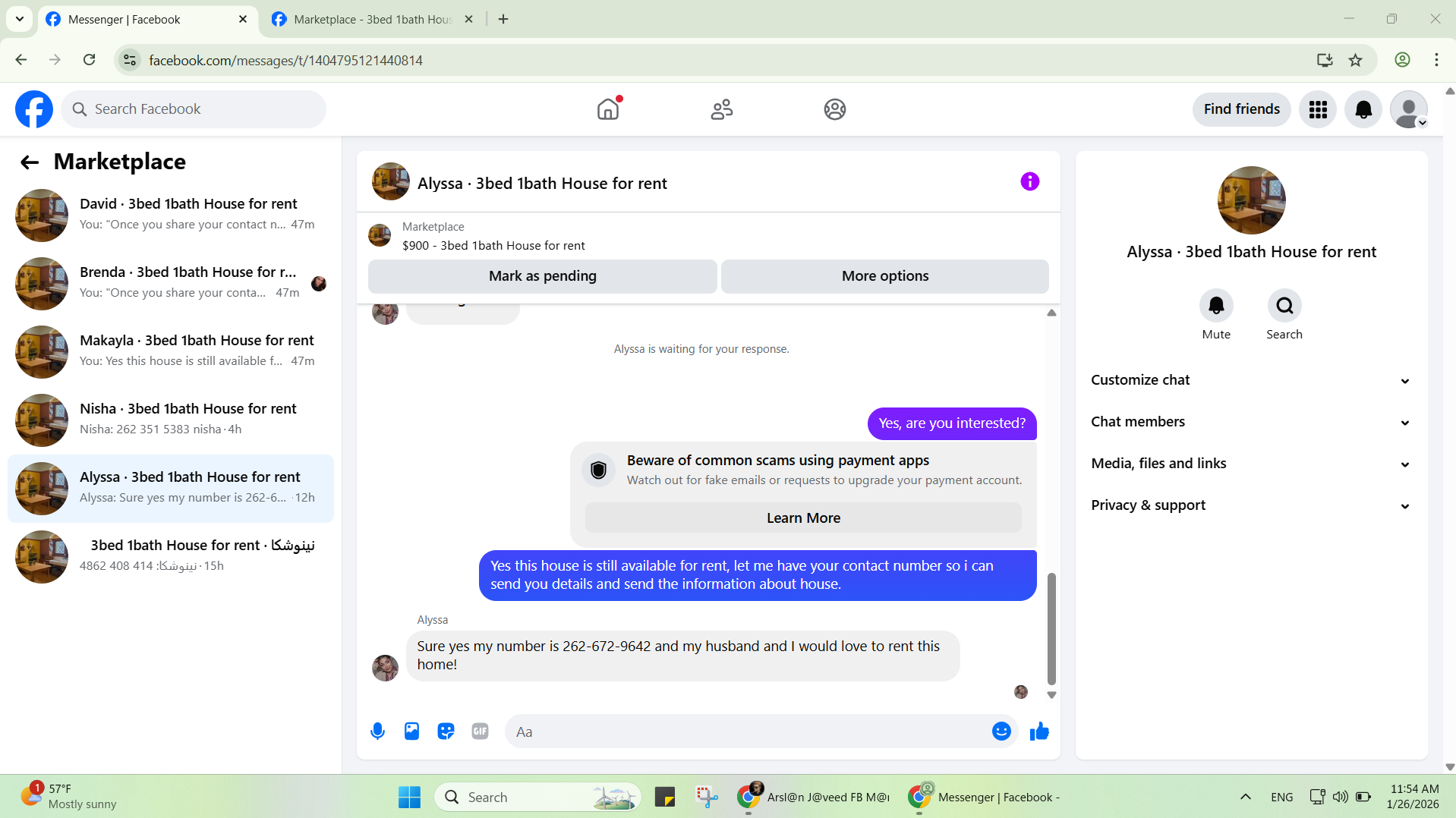Open the Home feed icon
The image size is (1456, 818).
tap(608, 109)
